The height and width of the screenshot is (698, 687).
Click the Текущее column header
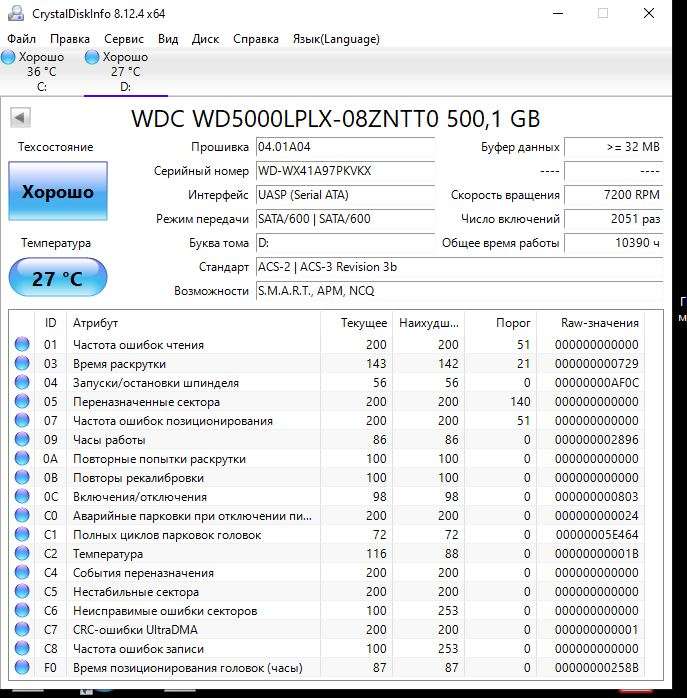tap(356, 323)
